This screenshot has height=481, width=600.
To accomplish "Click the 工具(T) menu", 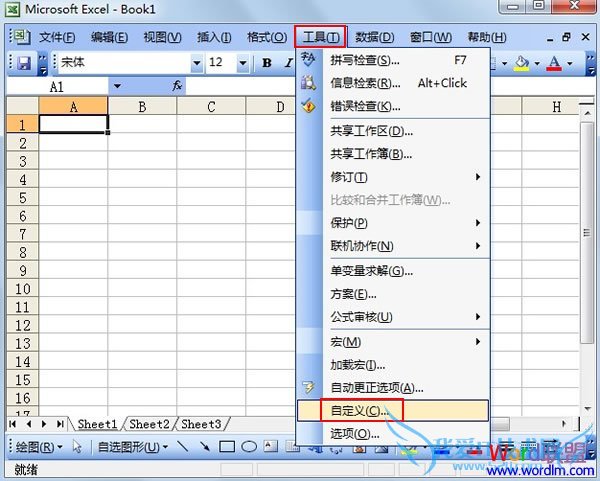I will click(x=321, y=37).
